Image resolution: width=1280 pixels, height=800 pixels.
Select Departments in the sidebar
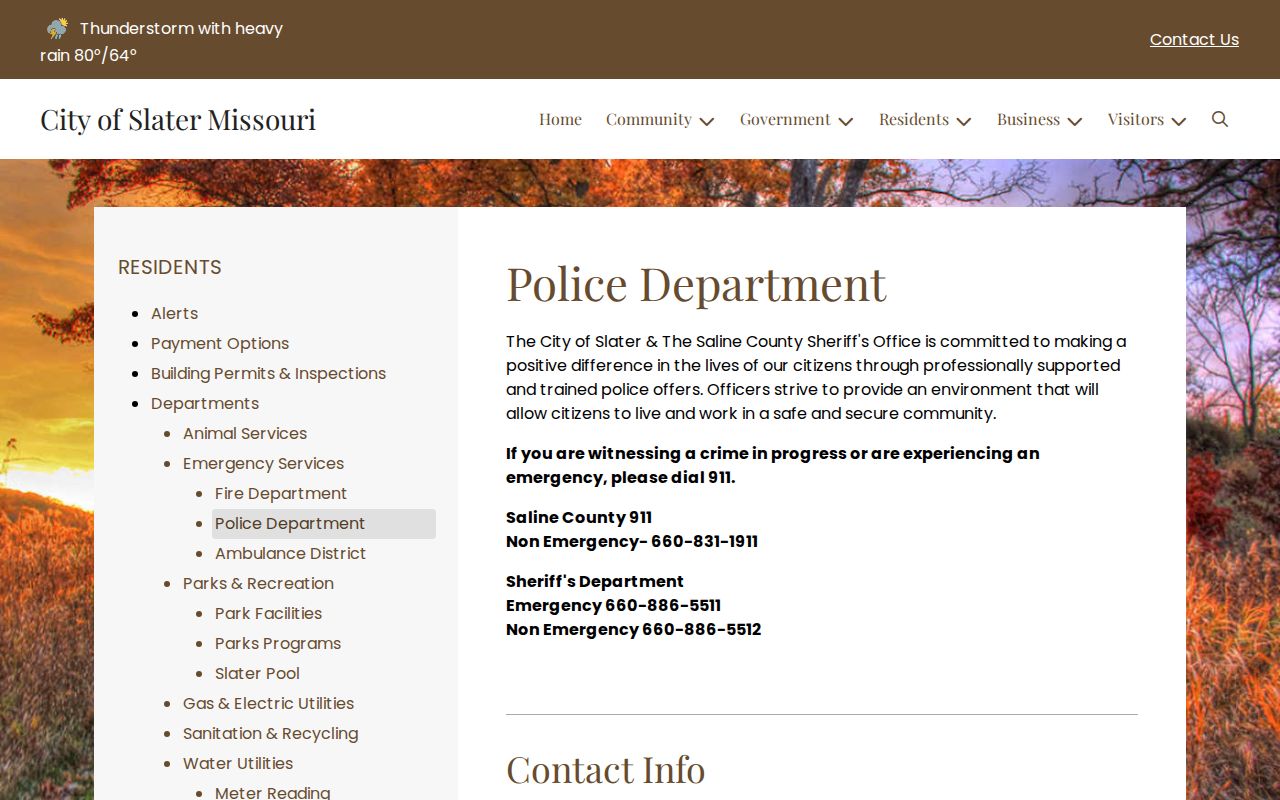(x=205, y=403)
